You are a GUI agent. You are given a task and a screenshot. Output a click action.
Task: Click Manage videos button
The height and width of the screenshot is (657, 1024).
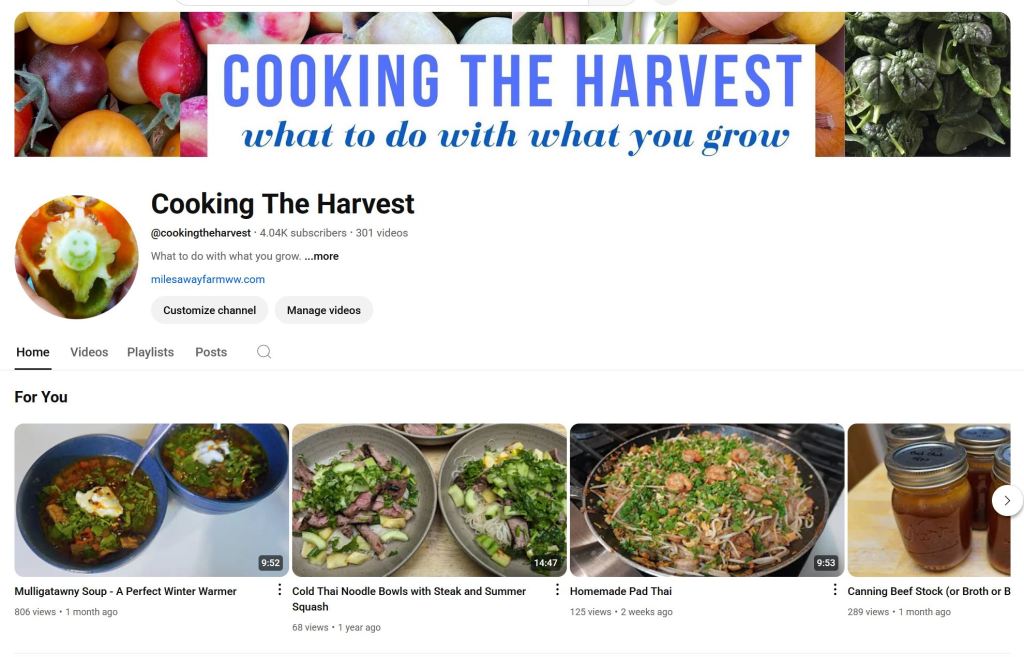323,310
